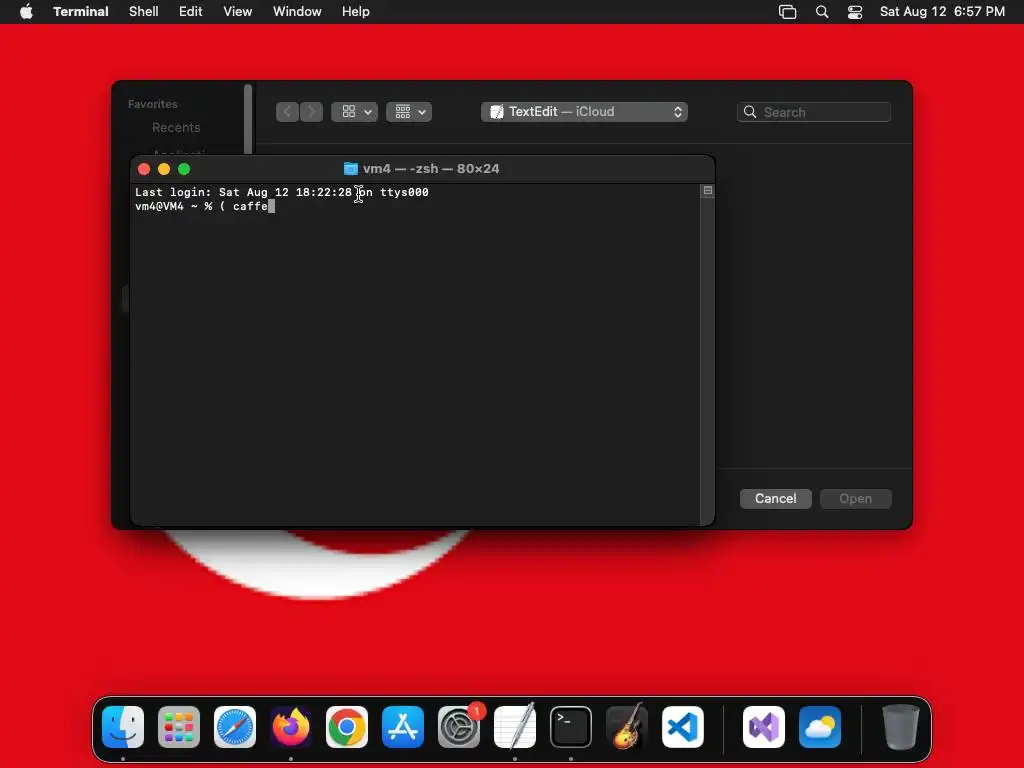Open Spotlight search in menu bar
This screenshot has height=768, width=1024.
pos(822,12)
